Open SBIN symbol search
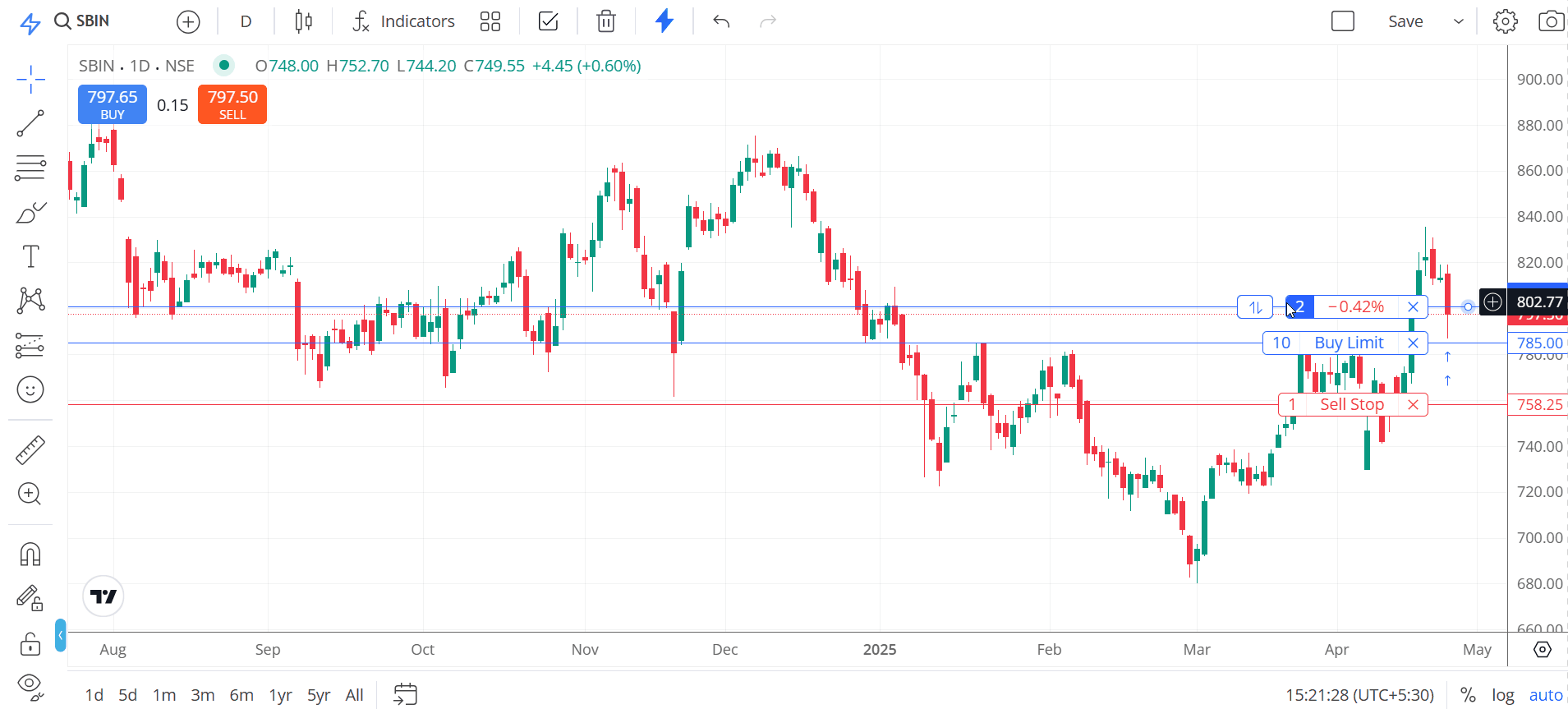1568x709 pixels. (x=82, y=21)
